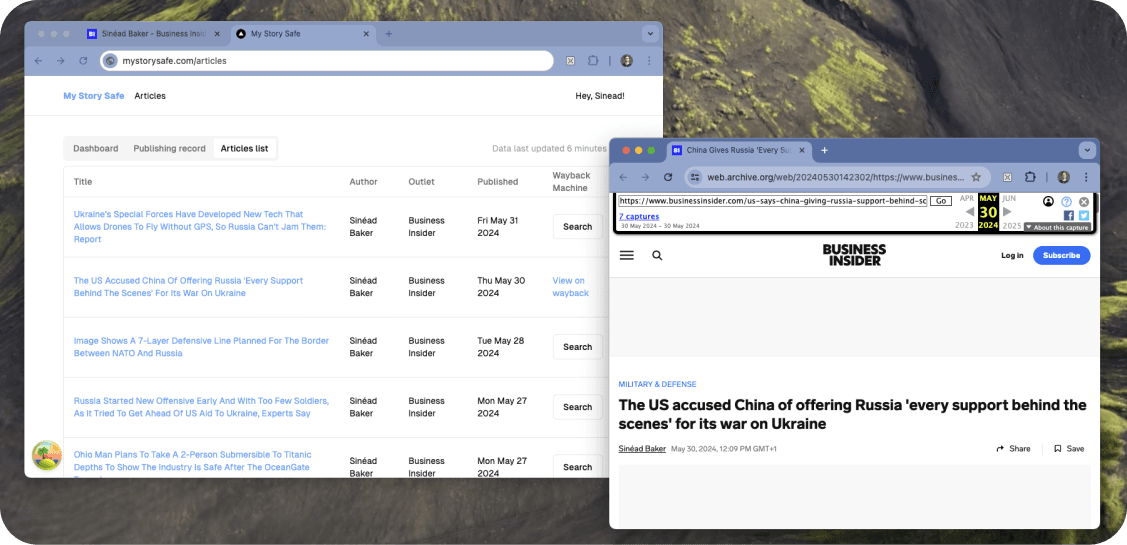1127x545 pixels.
Task: Open the 7 captures link
Action: [639, 216]
